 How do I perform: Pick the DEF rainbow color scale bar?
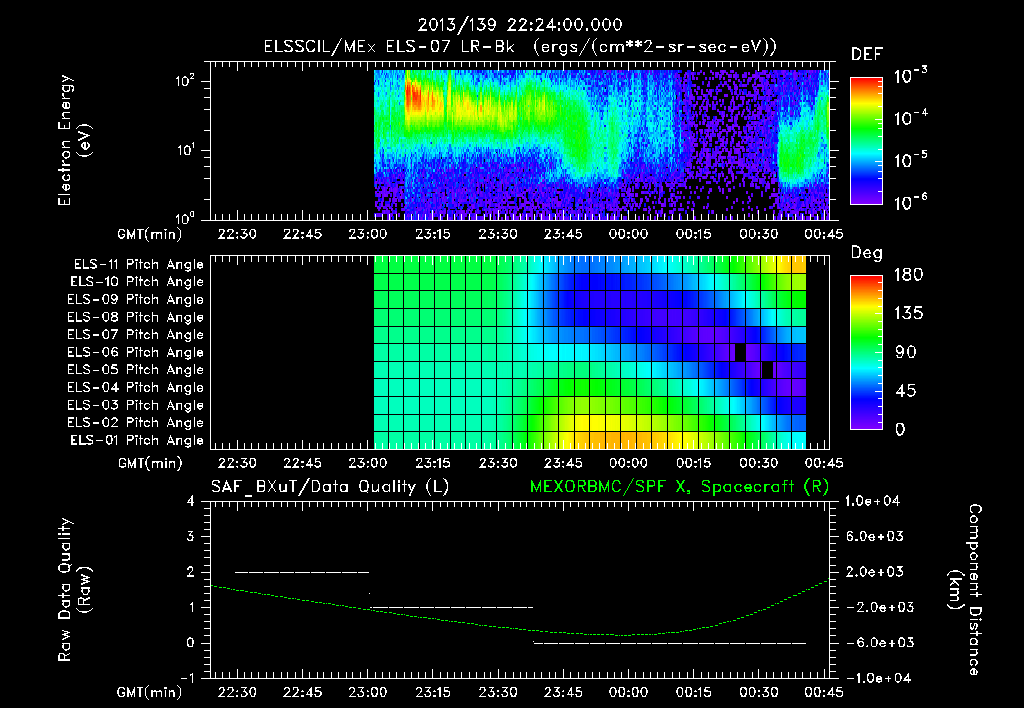coord(866,141)
